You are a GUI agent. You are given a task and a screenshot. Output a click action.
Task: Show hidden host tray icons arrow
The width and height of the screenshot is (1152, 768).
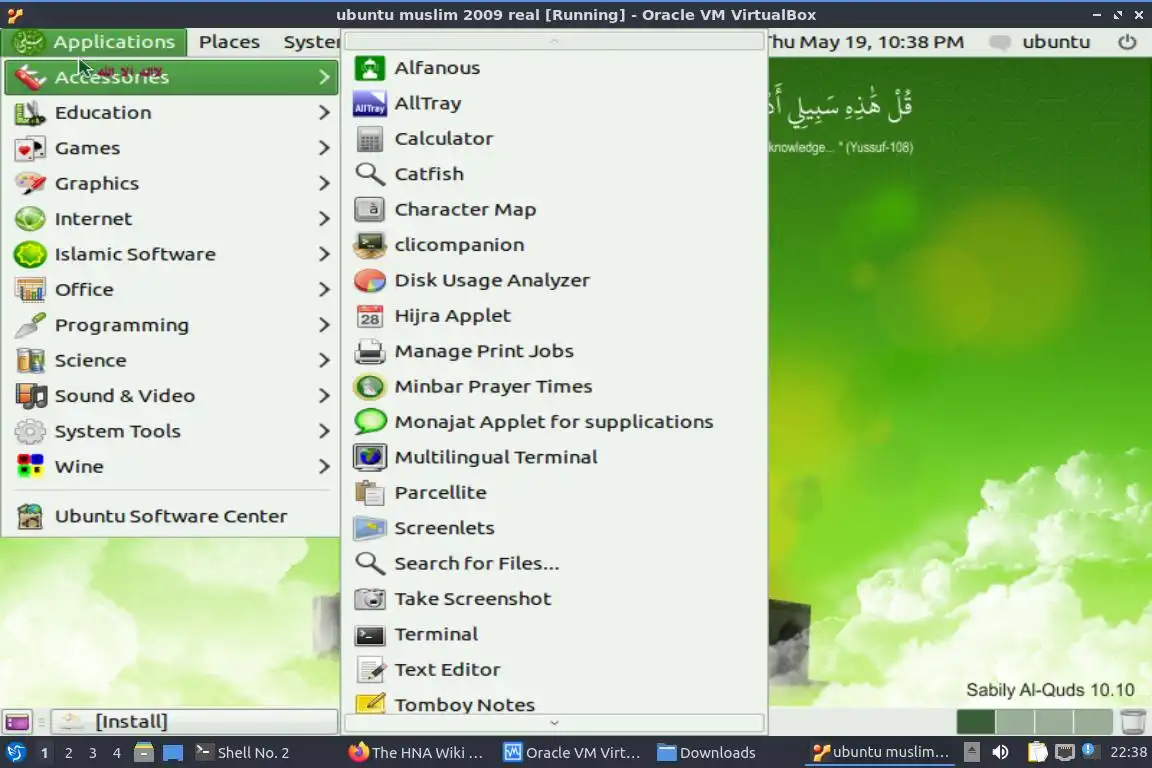[x=971, y=752]
